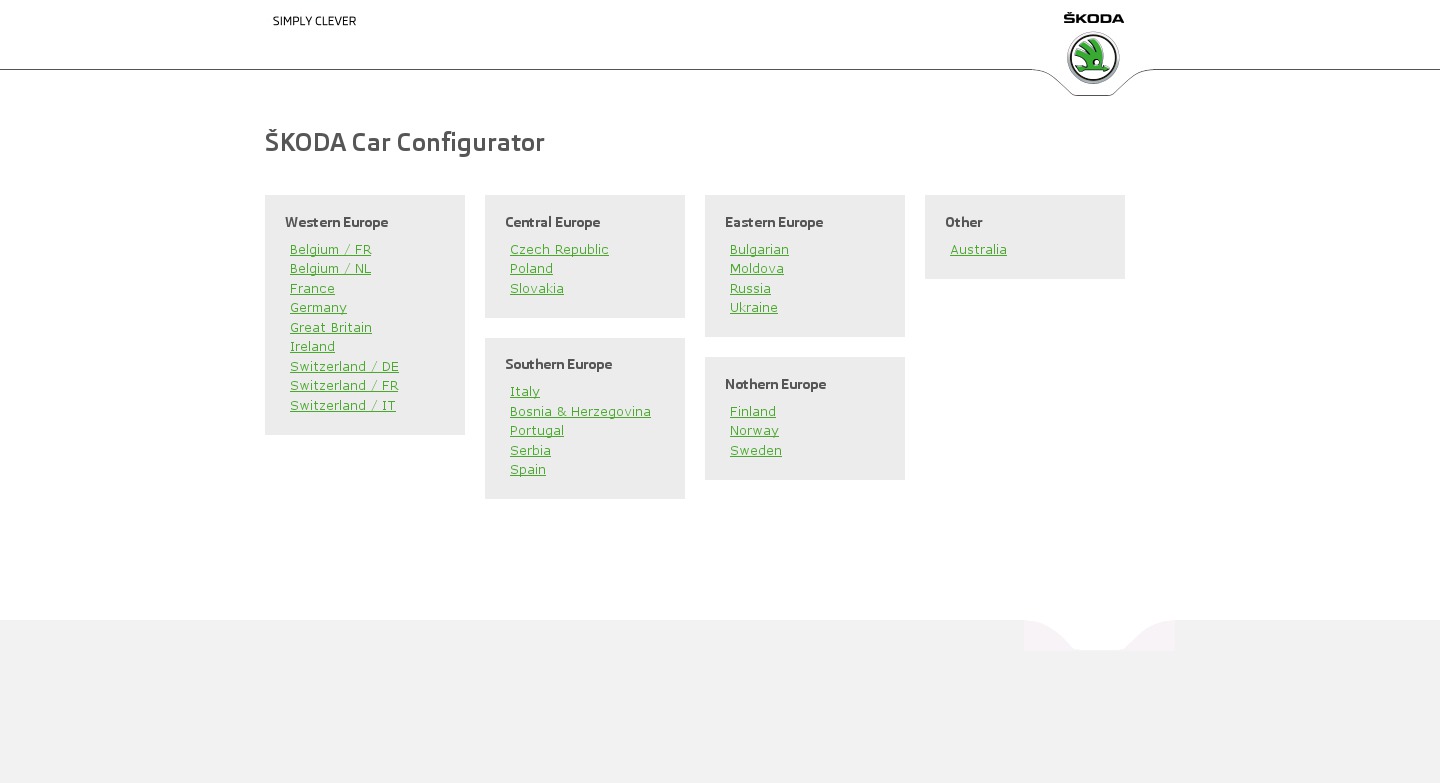
Task: Click the ŠKODA winged arrow logo
Action: (1093, 57)
